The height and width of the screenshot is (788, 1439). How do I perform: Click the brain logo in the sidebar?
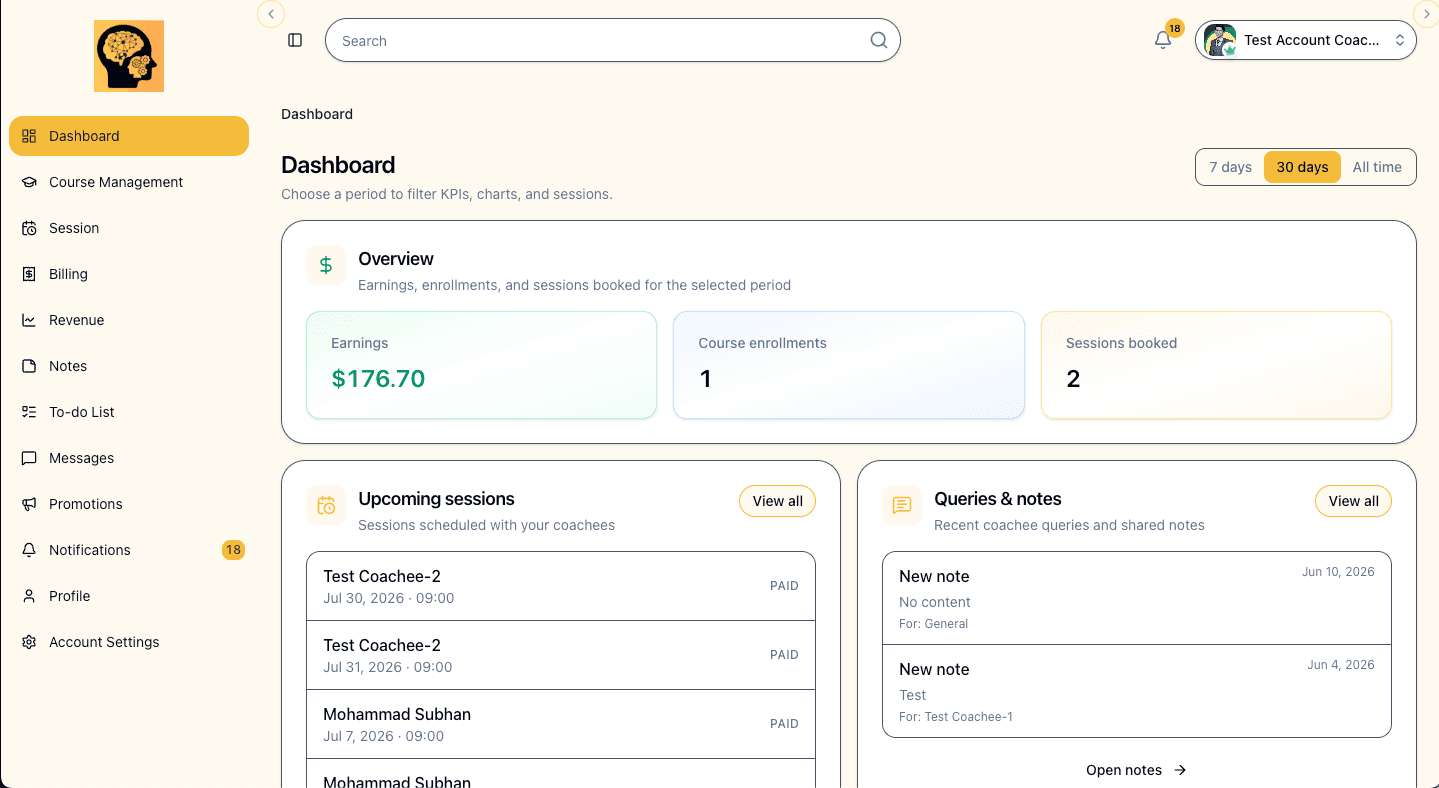129,57
